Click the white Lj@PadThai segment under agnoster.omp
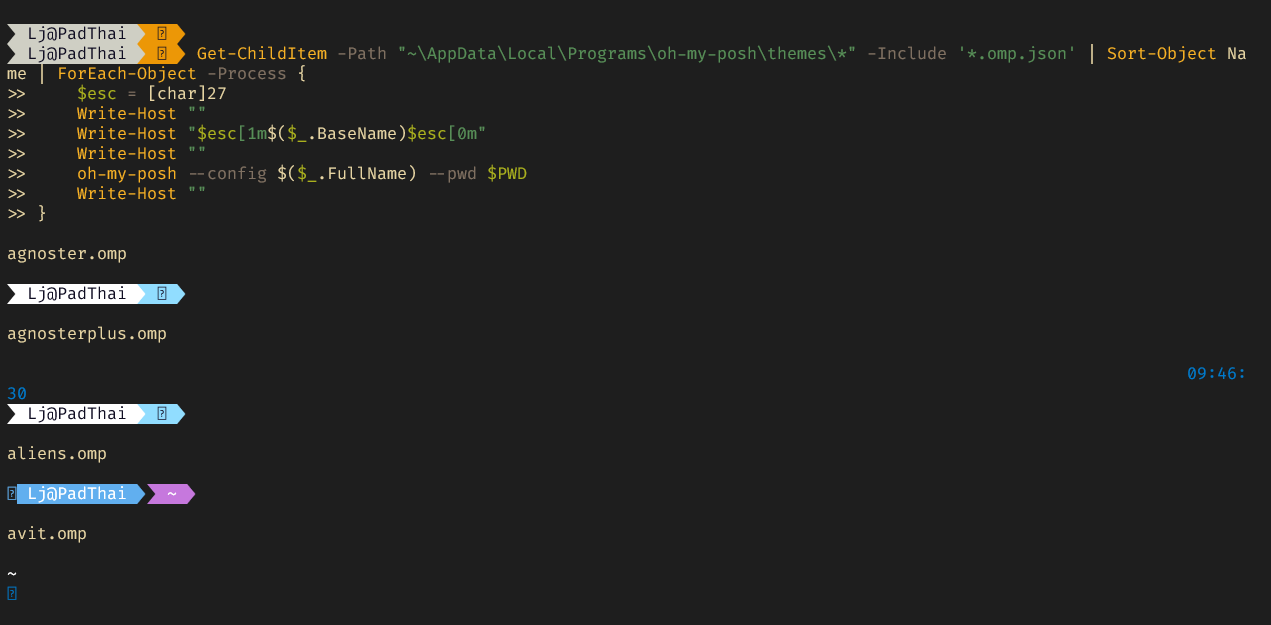This screenshot has width=1271, height=625. (72, 293)
